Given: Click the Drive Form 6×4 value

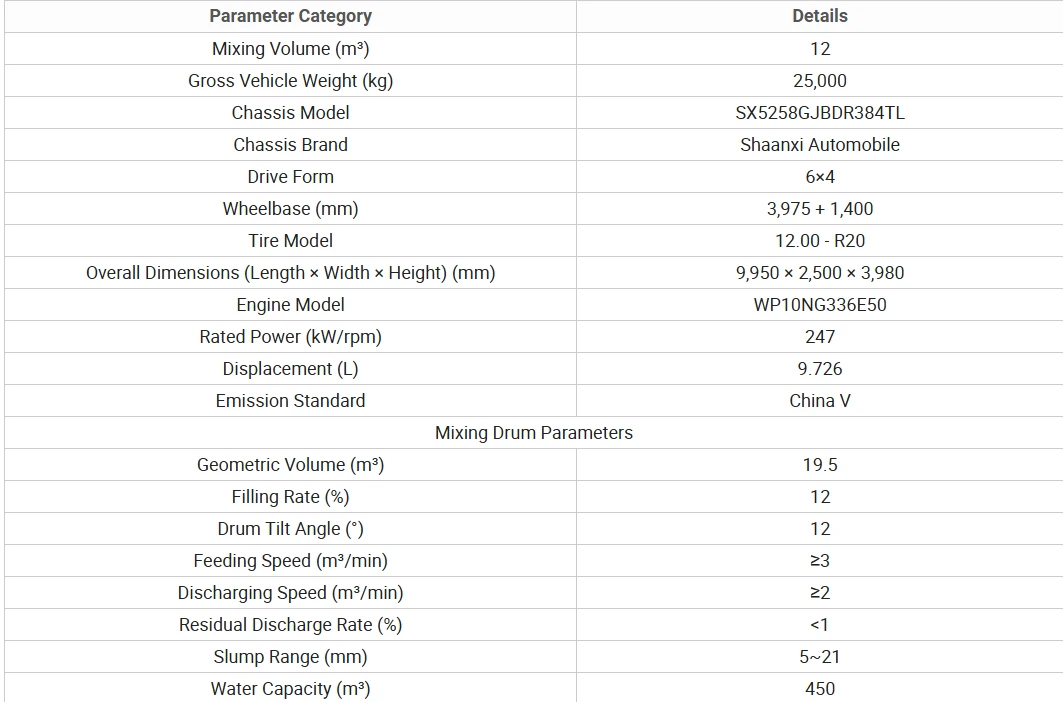Looking at the screenshot, I should coord(820,176).
